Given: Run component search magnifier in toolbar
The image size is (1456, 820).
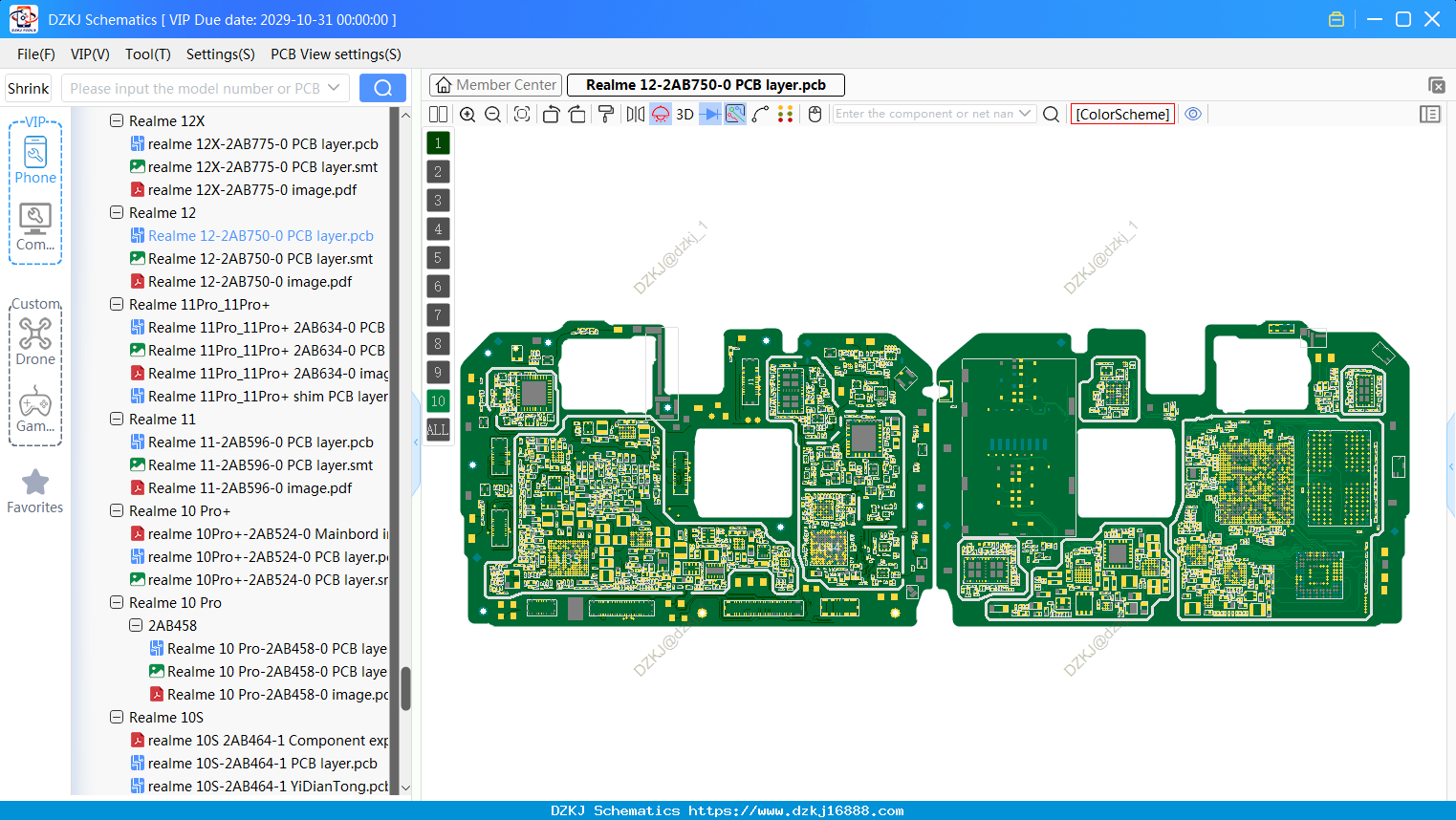Looking at the screenshot, I should click(x=1051, y=114).
